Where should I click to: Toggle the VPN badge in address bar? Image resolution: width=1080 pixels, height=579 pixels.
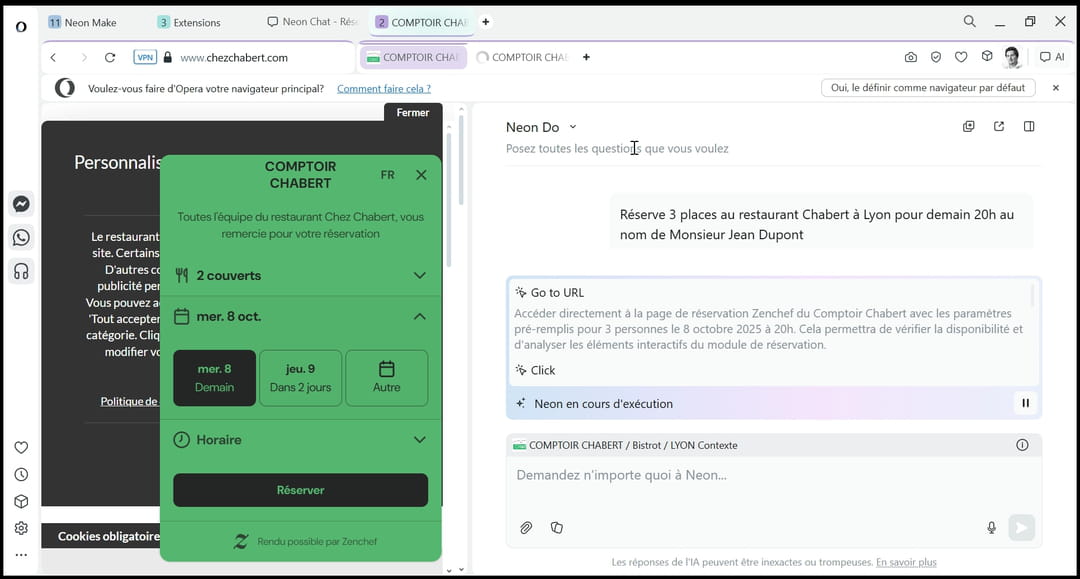145,57
